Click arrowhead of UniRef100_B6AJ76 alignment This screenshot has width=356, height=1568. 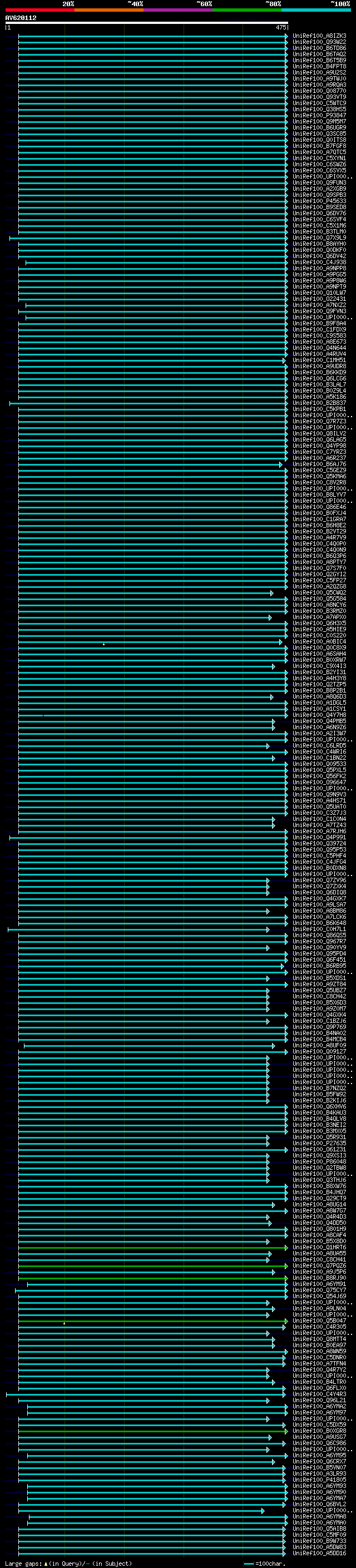point(281,464)
